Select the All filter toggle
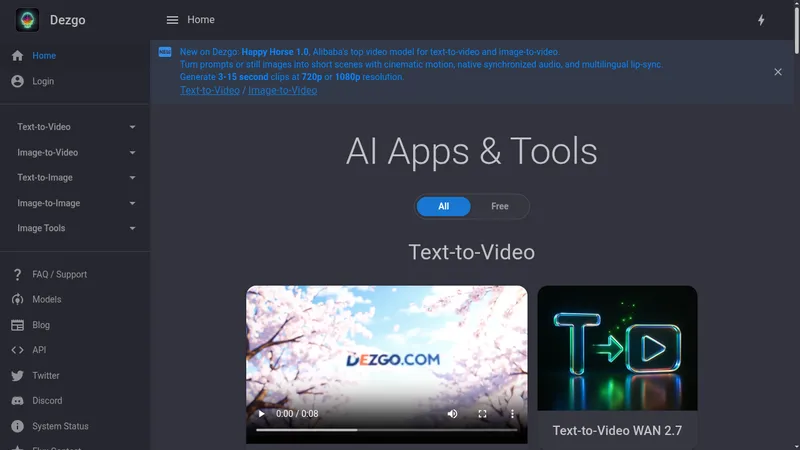The image size is (800, 450). 443,207
